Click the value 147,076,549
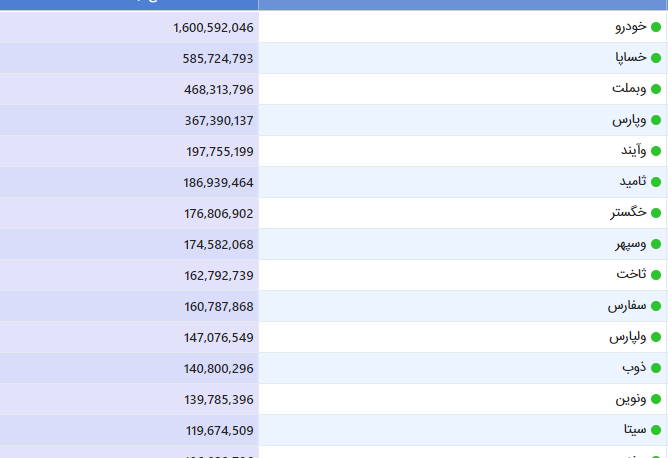This screenshot has width=668, height=458. point(219,338)
